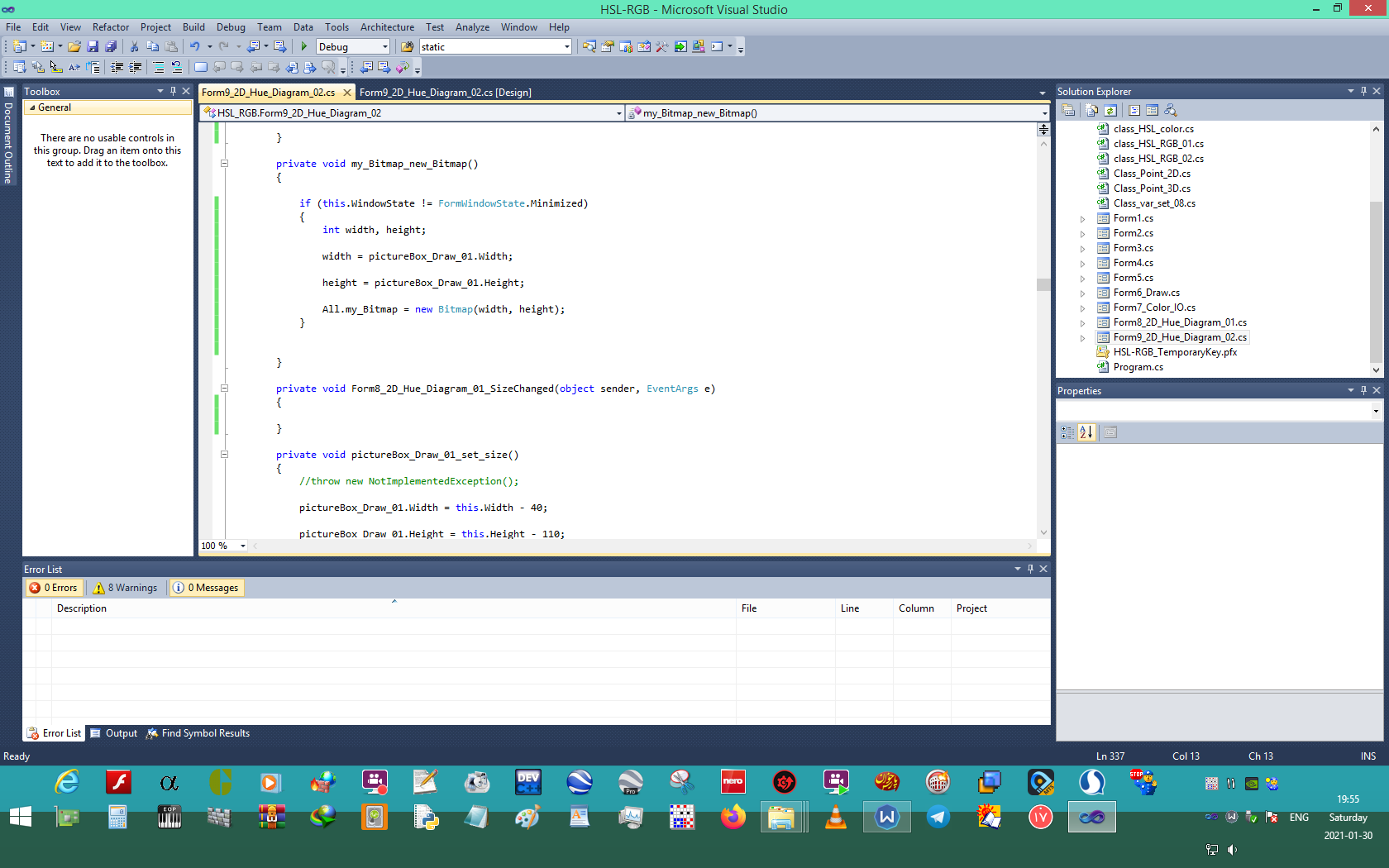Toggle the 0 Errors filter
1389x868 pixels.
coord(54,588)
